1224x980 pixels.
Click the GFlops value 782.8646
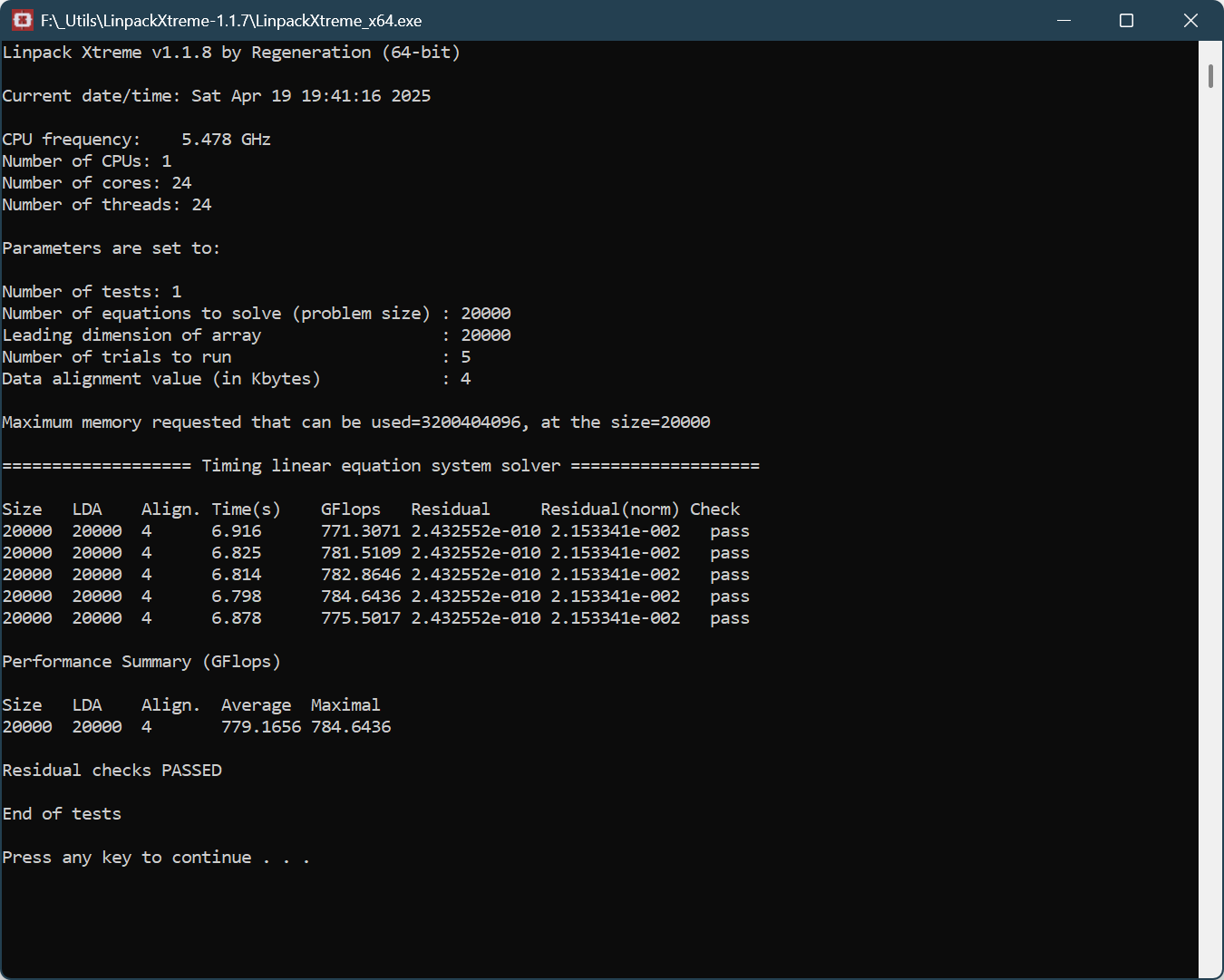pos(361,575)
